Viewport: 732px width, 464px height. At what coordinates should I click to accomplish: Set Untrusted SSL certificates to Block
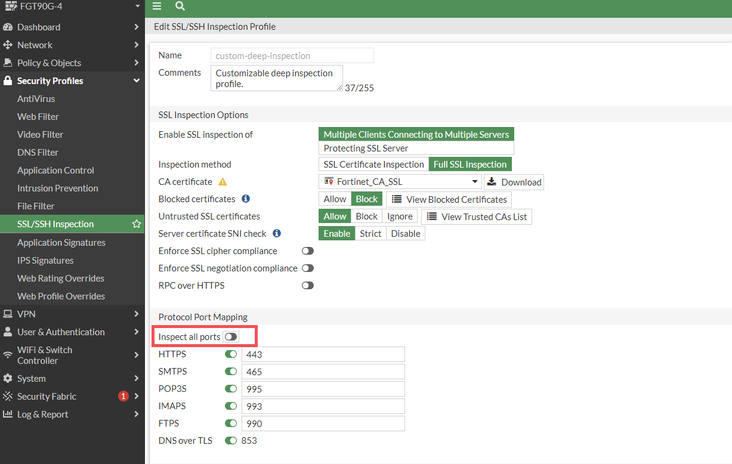click(x=366, y=217)
